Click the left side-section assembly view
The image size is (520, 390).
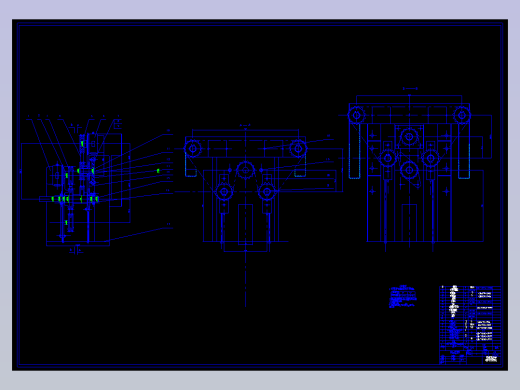point(76,185)
